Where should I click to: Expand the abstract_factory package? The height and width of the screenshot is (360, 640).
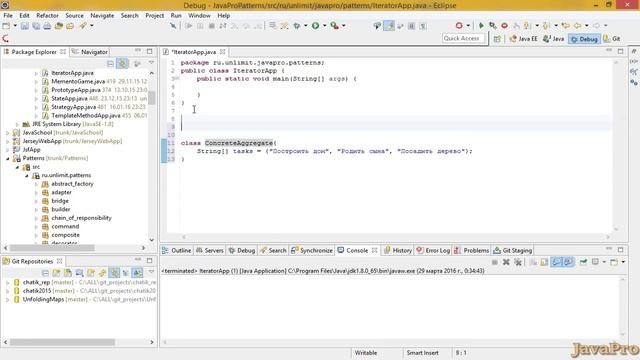(36, 184)
